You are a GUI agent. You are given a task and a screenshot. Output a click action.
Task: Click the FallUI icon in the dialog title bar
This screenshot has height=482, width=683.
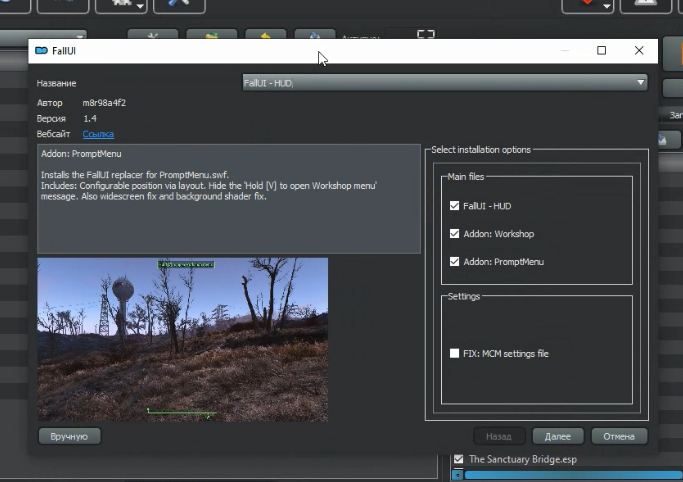pos(41,51)
